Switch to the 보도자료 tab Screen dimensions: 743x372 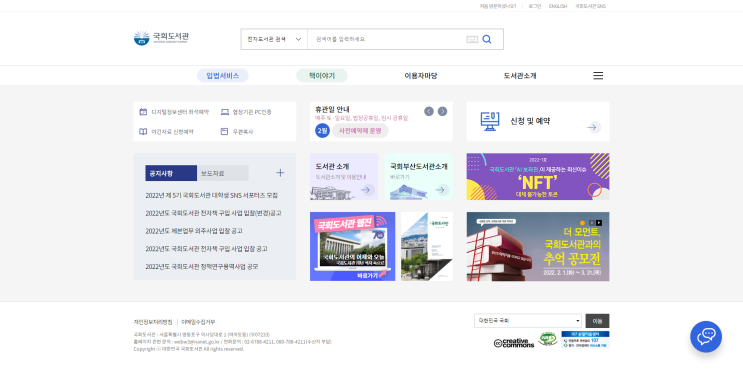coord(223,173)
